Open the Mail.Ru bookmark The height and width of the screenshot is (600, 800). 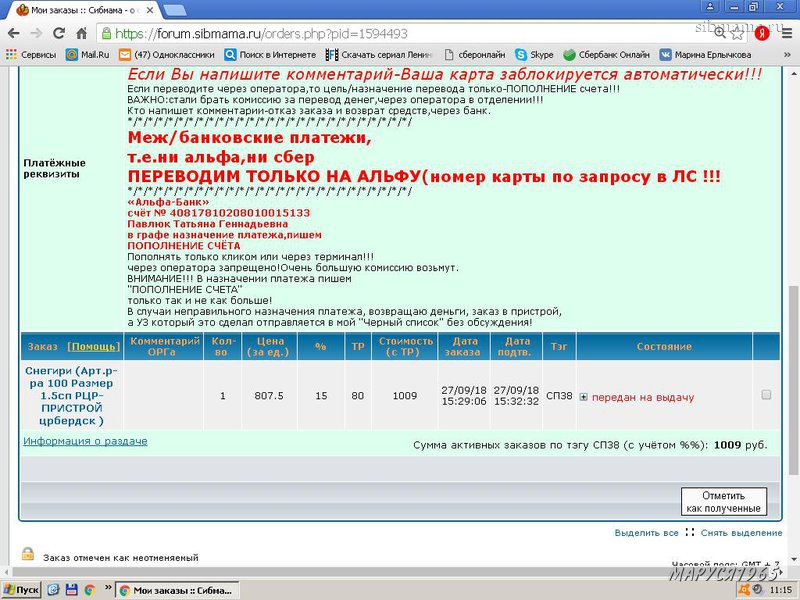click(88, 55)
